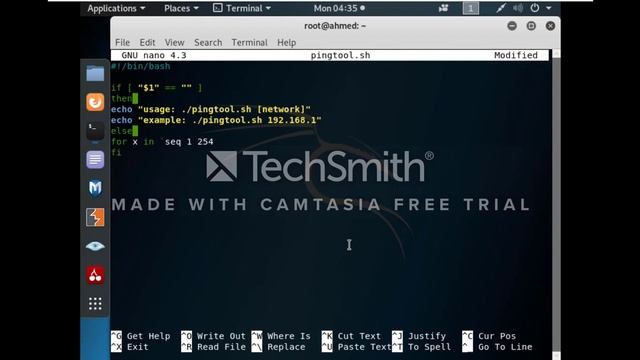Open the Help menu

(x=286, y=42)
